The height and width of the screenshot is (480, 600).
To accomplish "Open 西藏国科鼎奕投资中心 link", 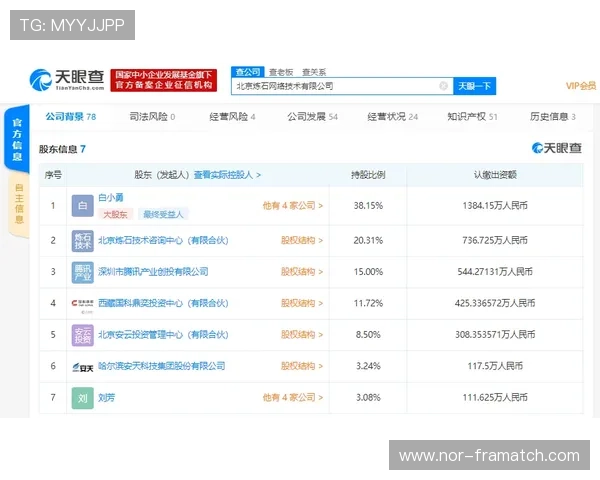I will (x=163, y=303).
